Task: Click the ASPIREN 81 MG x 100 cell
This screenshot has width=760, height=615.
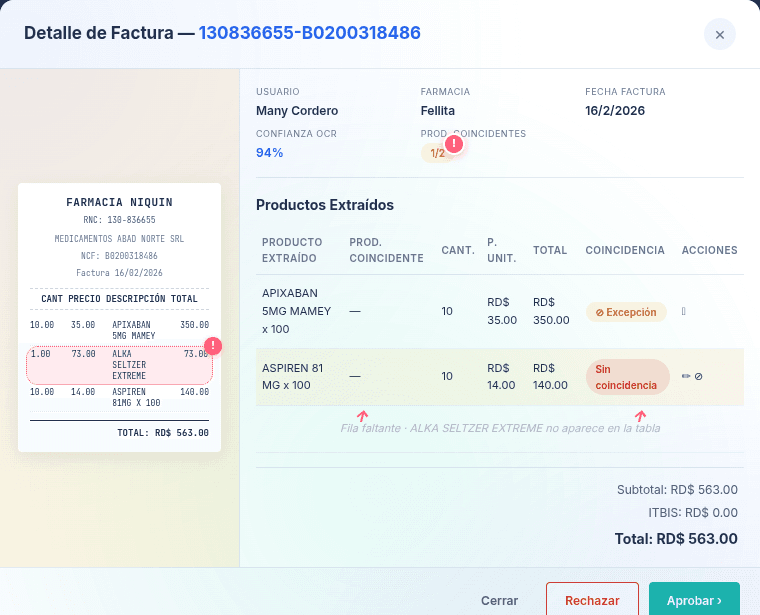Action: coord(292,377)
